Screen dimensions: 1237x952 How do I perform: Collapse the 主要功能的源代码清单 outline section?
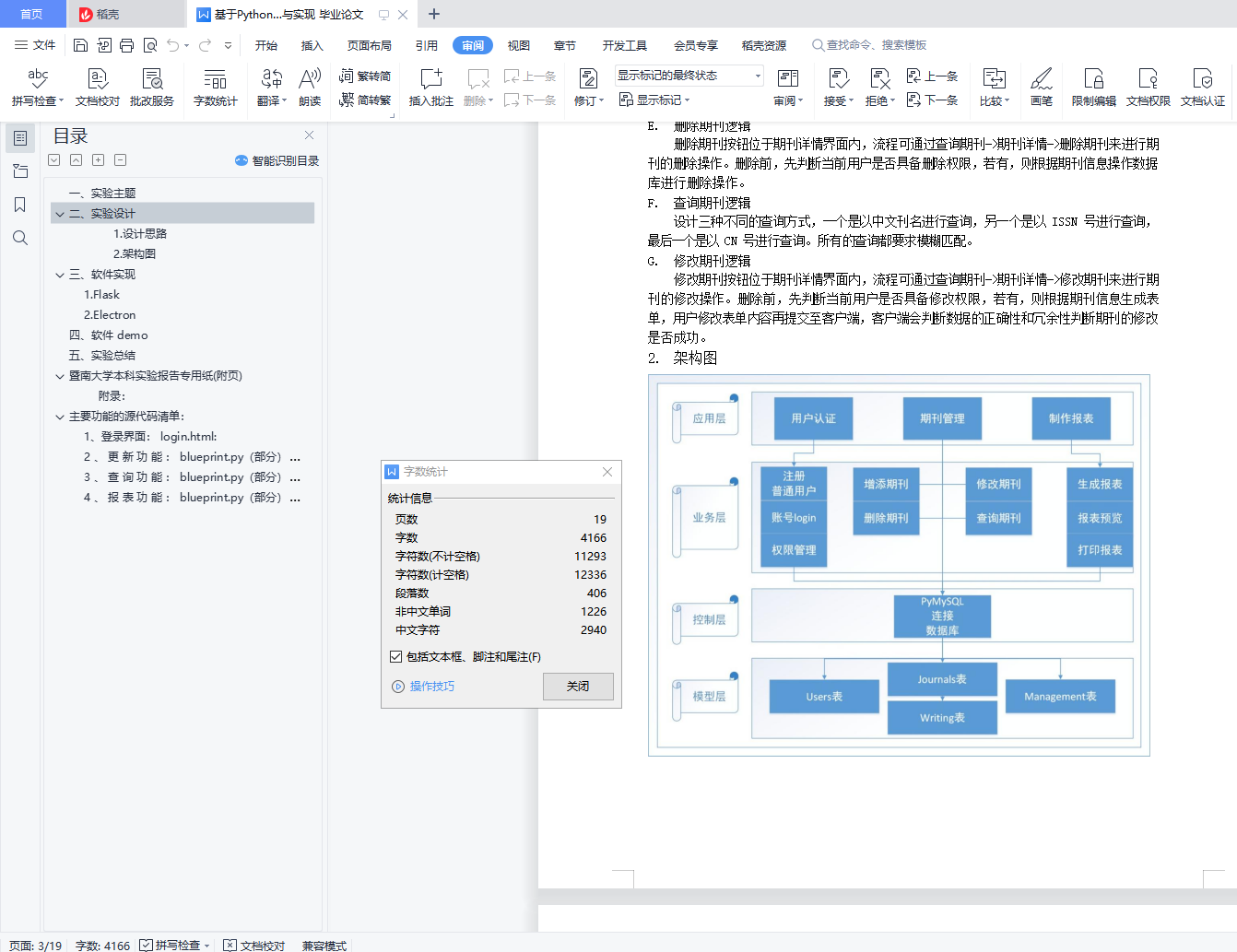(x=60, y=417)
